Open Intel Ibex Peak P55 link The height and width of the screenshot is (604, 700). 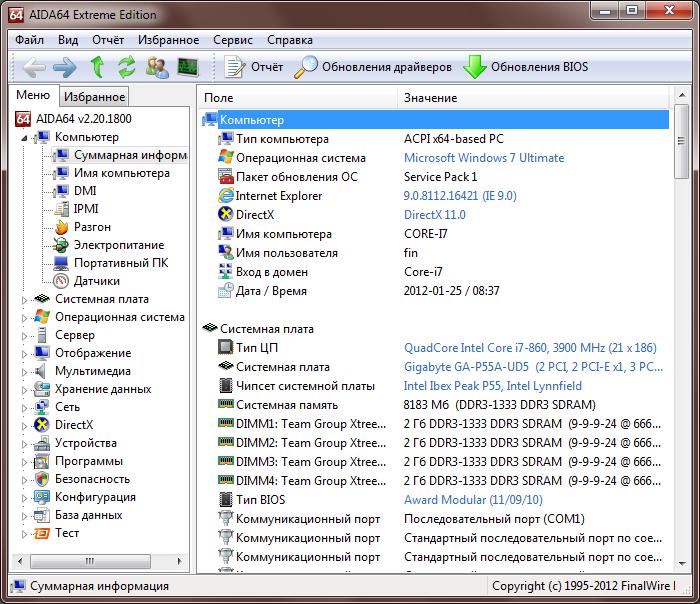[493, 386]
